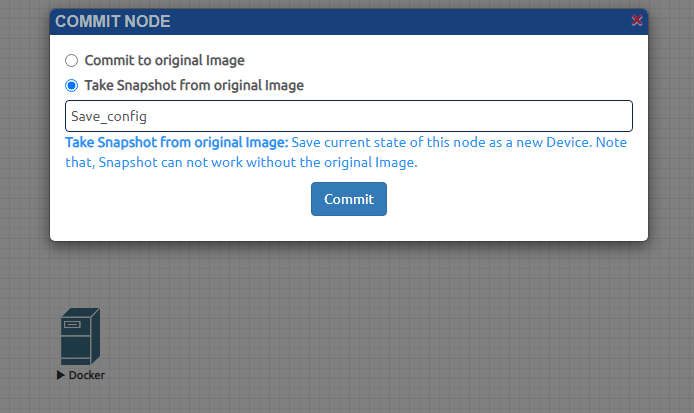
Task: Click the Save_config snapshot name field
Action: tap(349, 116)
